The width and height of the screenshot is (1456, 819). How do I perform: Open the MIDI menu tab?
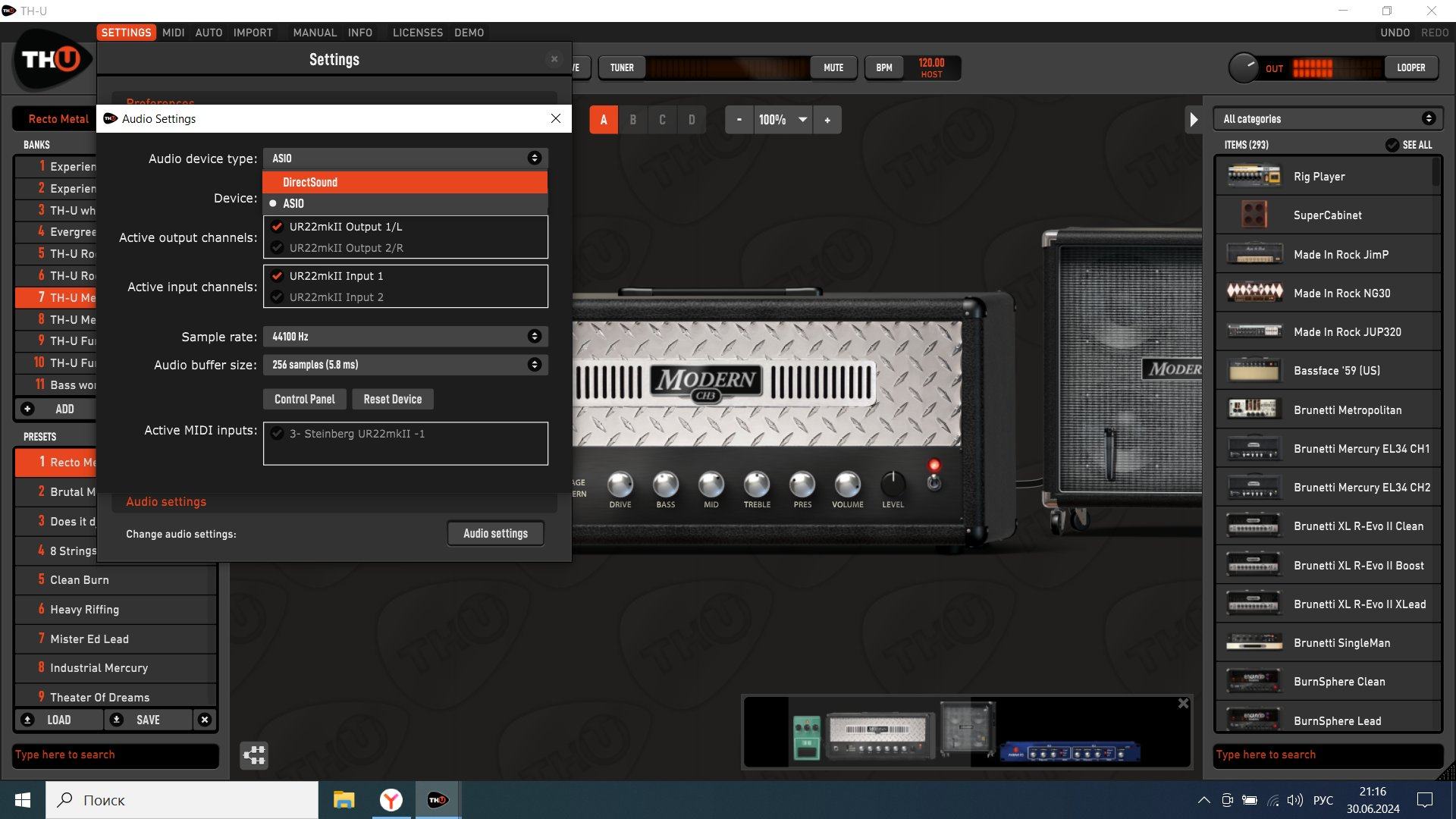[173, 33]
